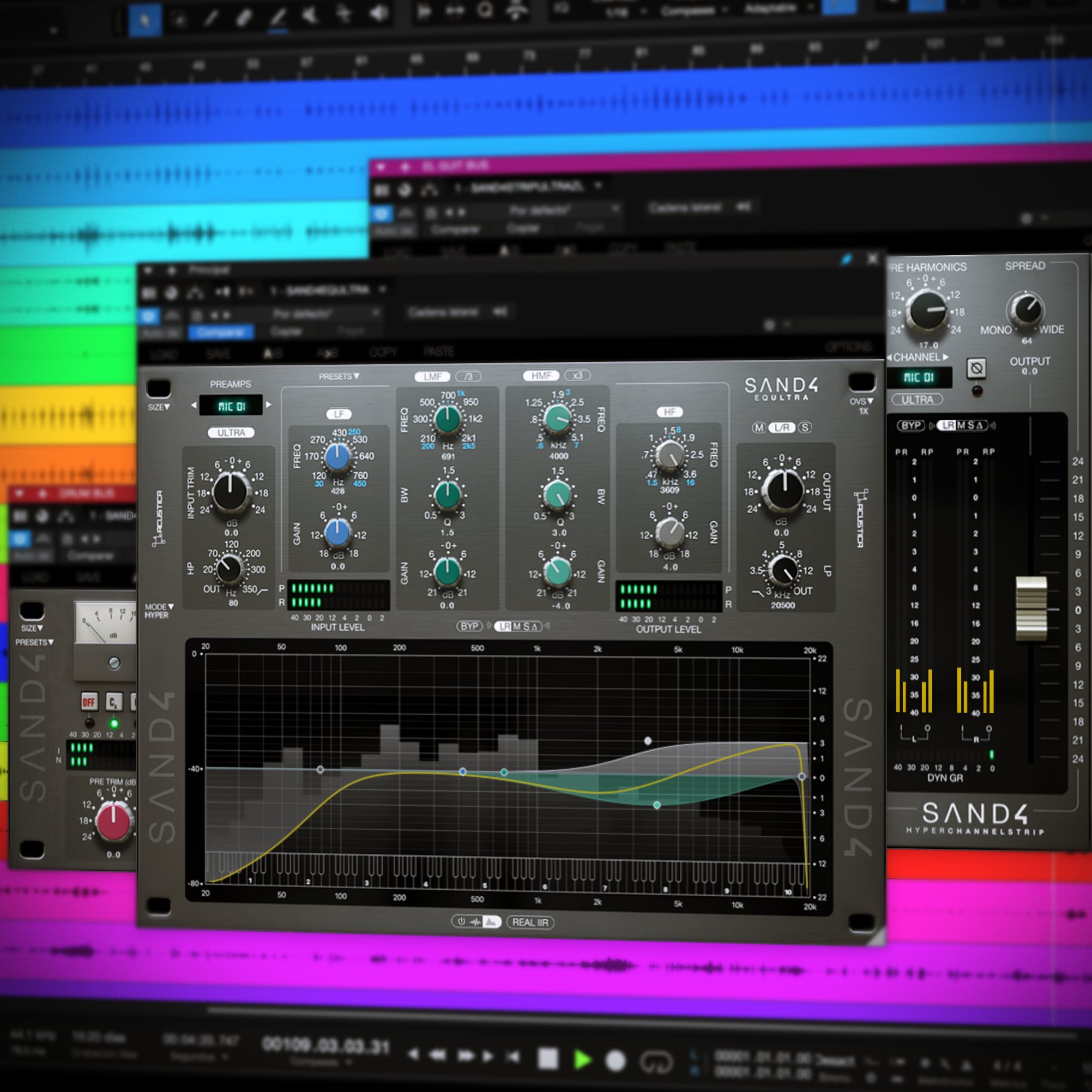Open the OVS oversampling dropdown
1092x1092 pixels.
tap(862, 401)
